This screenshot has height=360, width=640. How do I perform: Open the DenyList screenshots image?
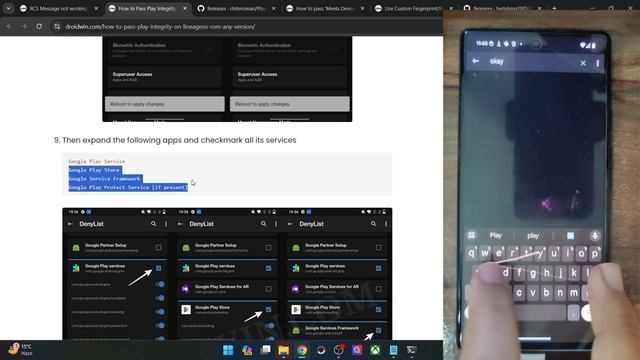(x=227, y=274)
